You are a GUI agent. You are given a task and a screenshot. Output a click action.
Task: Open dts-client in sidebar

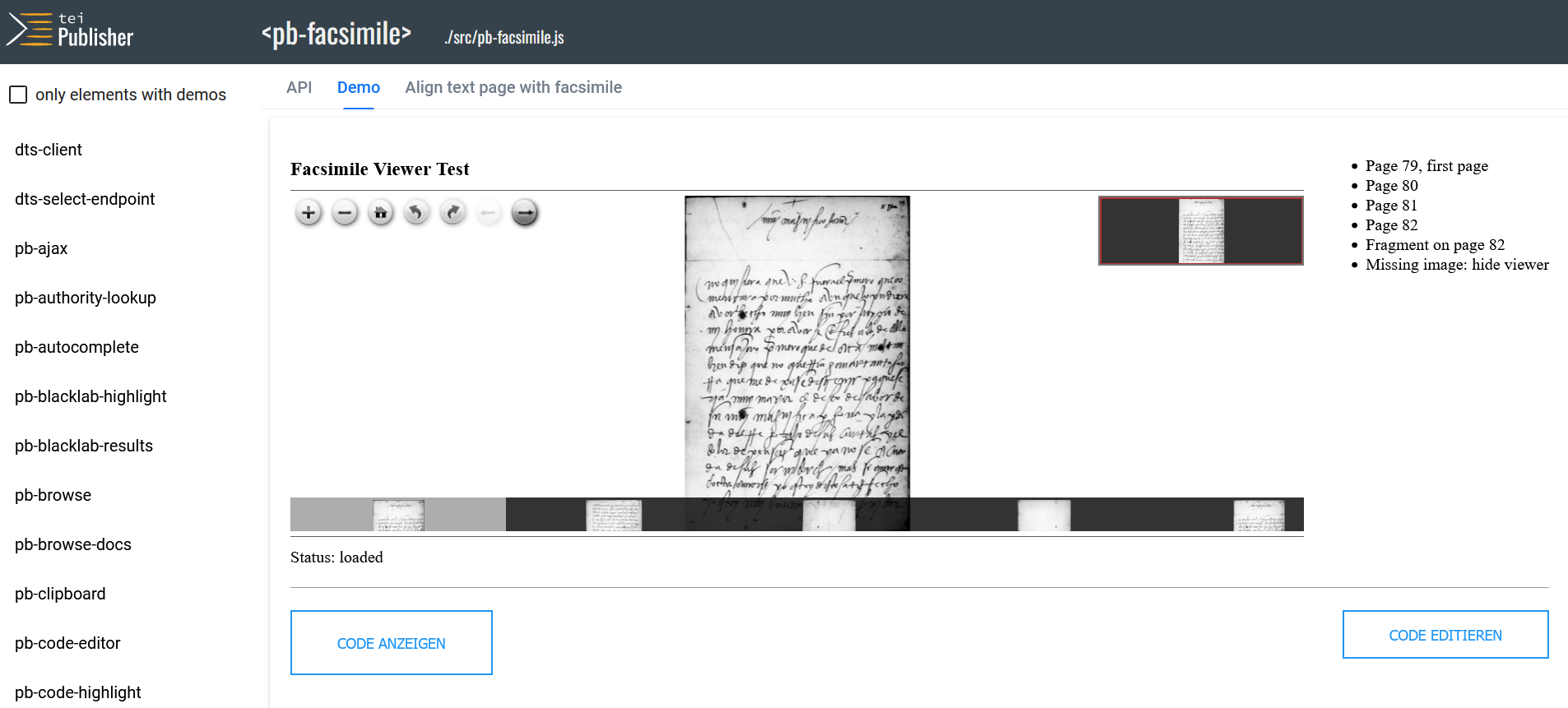49,150
